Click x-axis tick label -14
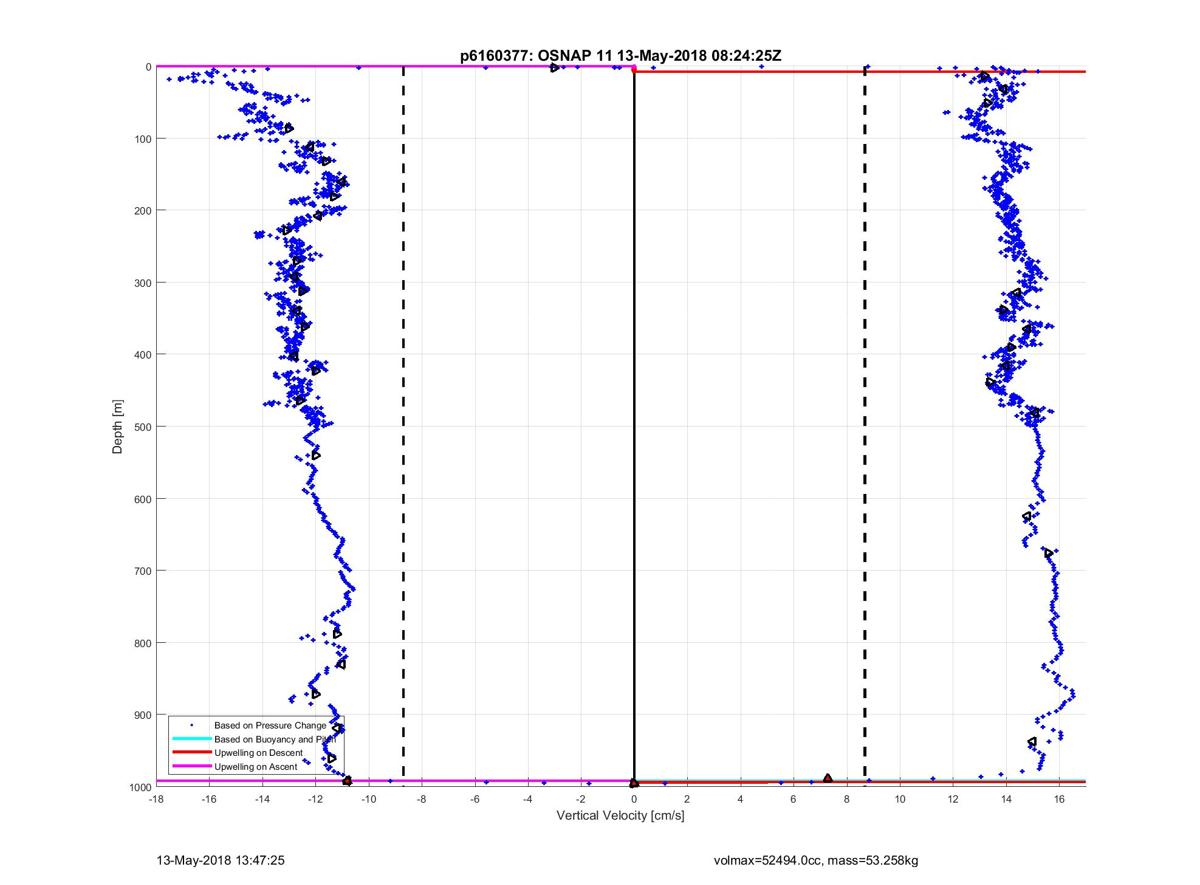 tap(262, 799)
